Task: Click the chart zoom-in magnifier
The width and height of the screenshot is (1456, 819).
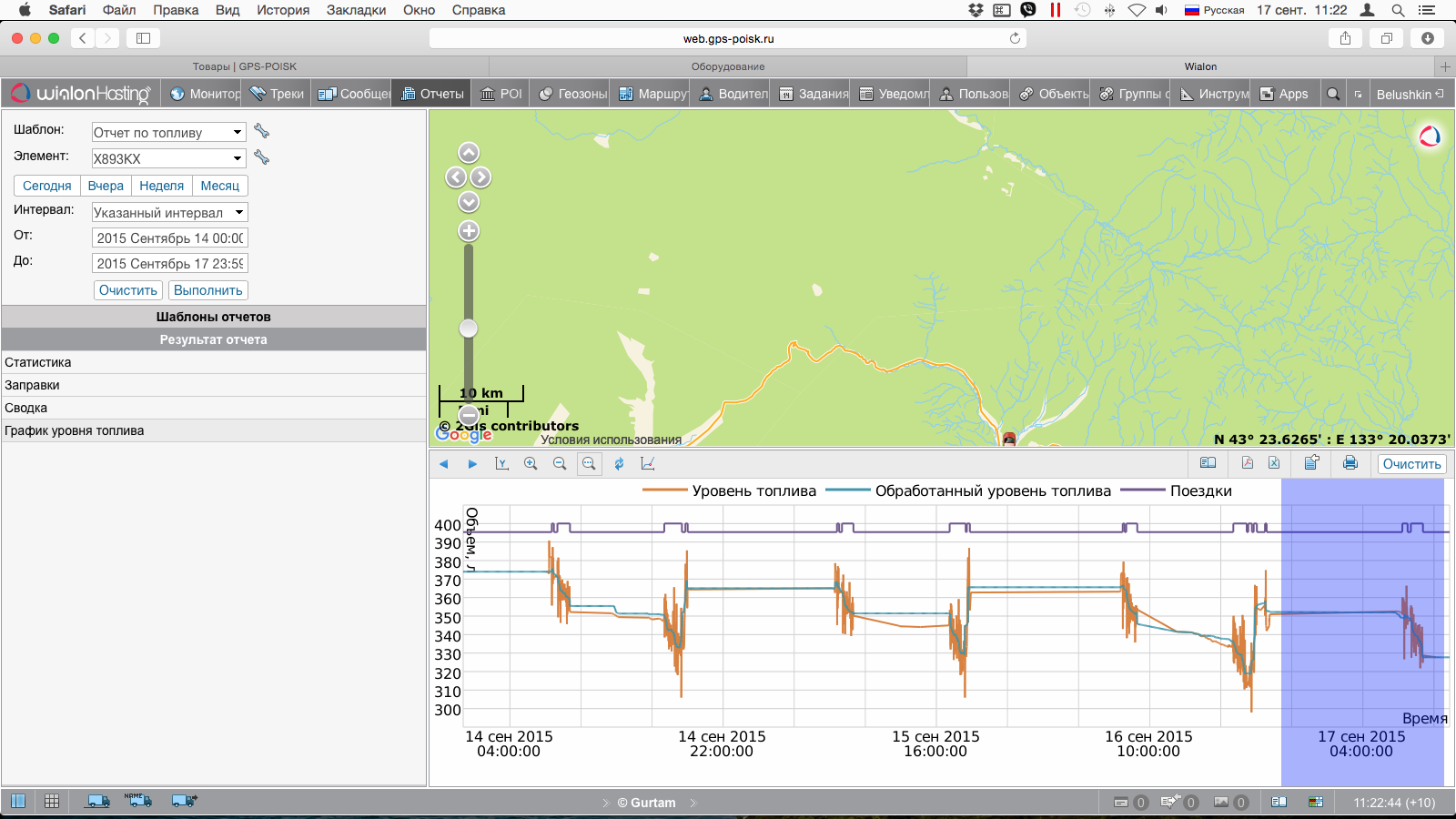Action: [x=531, y=464]
